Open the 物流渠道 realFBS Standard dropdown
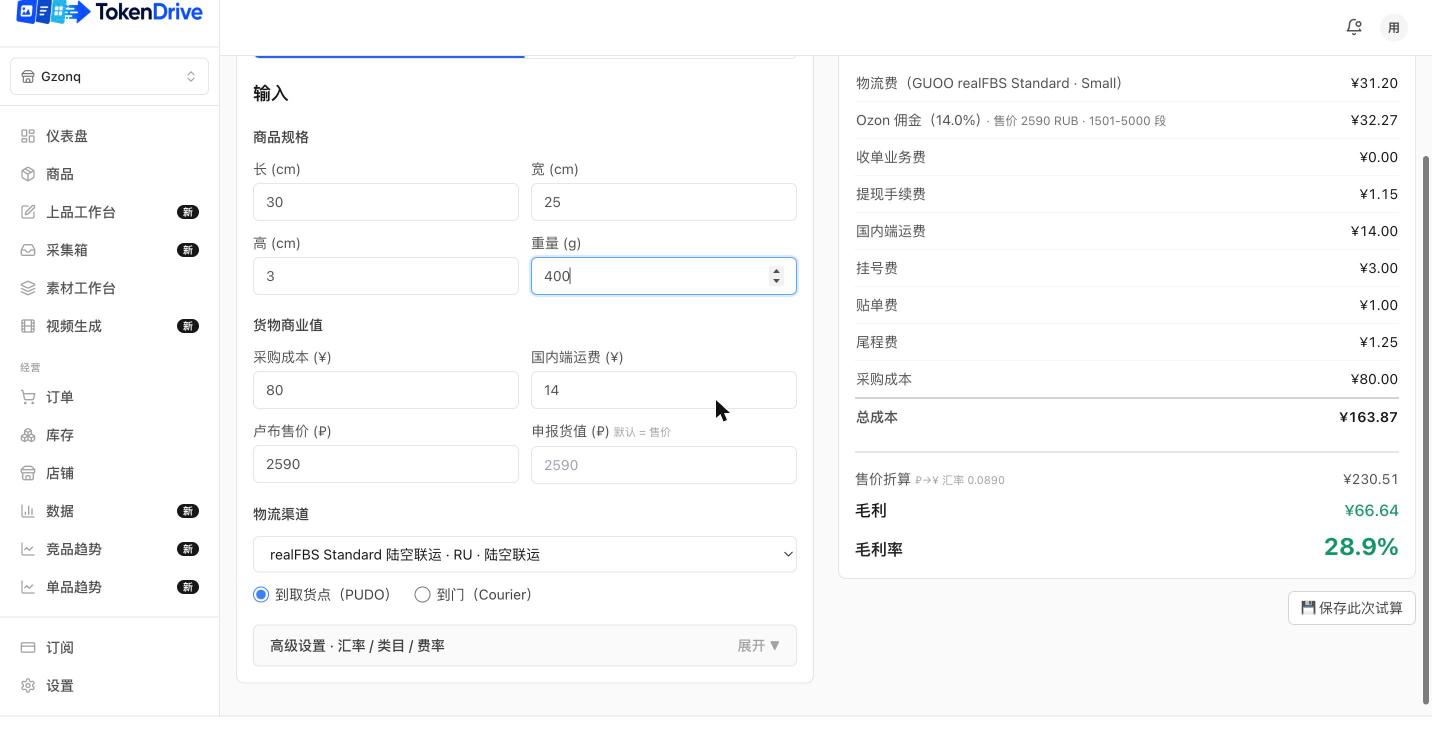 coord(525,554)
